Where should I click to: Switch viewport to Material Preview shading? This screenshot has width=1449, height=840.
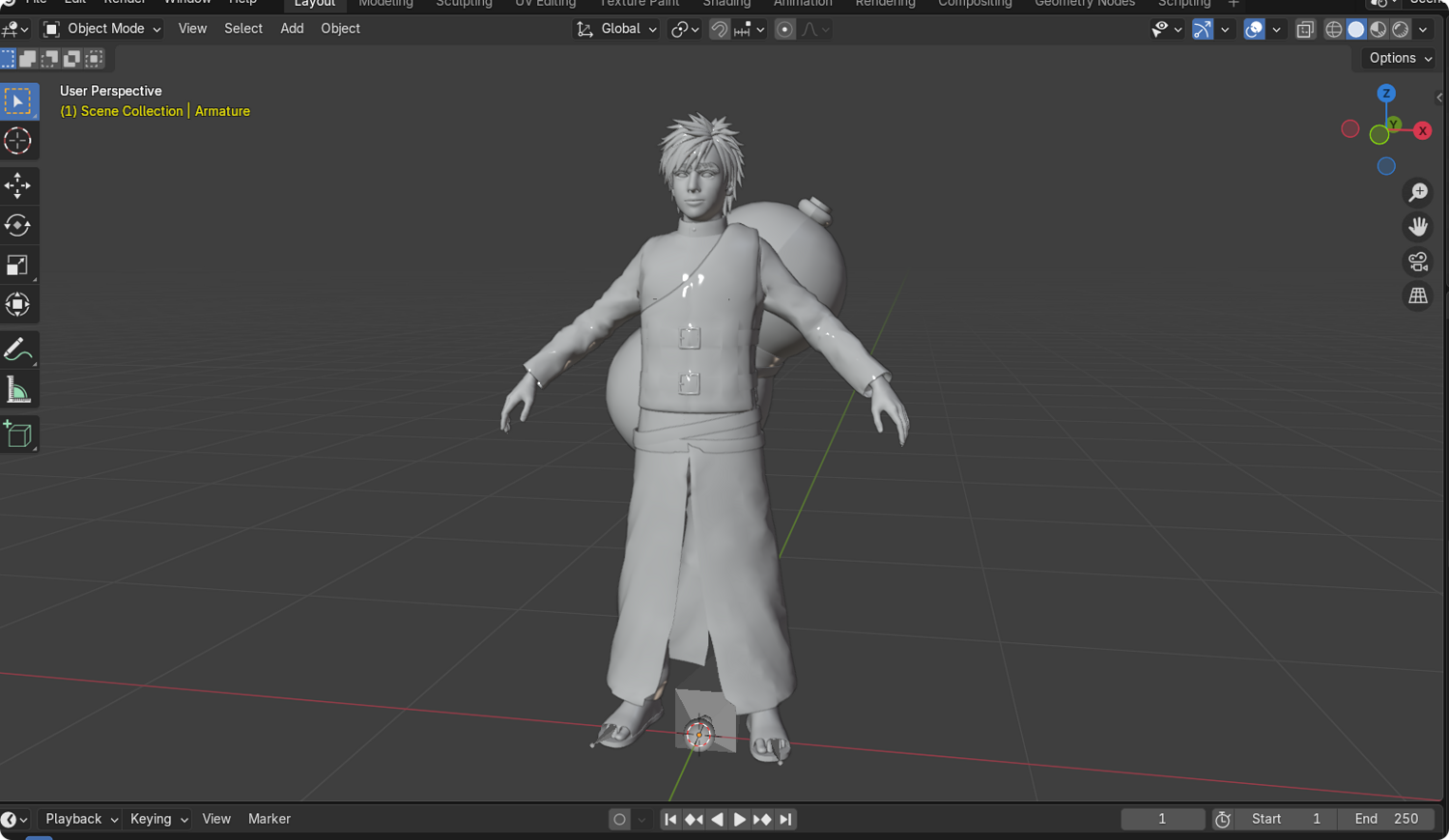tap(1378, 29)
